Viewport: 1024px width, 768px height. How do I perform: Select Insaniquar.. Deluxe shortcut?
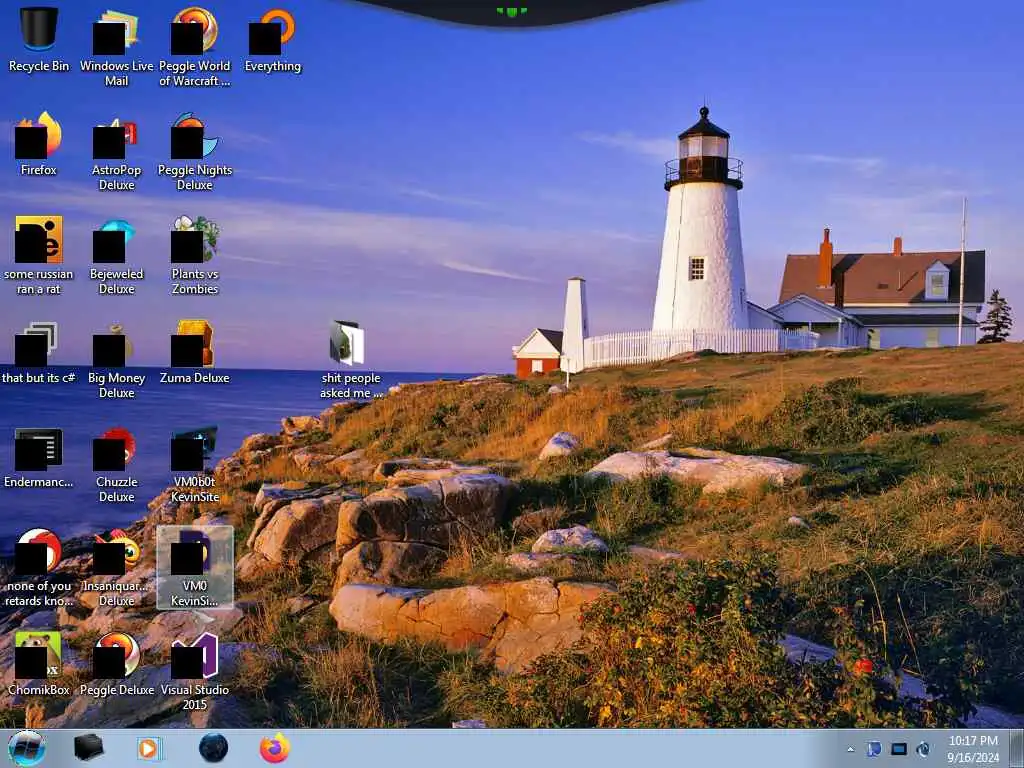[116, 568]
